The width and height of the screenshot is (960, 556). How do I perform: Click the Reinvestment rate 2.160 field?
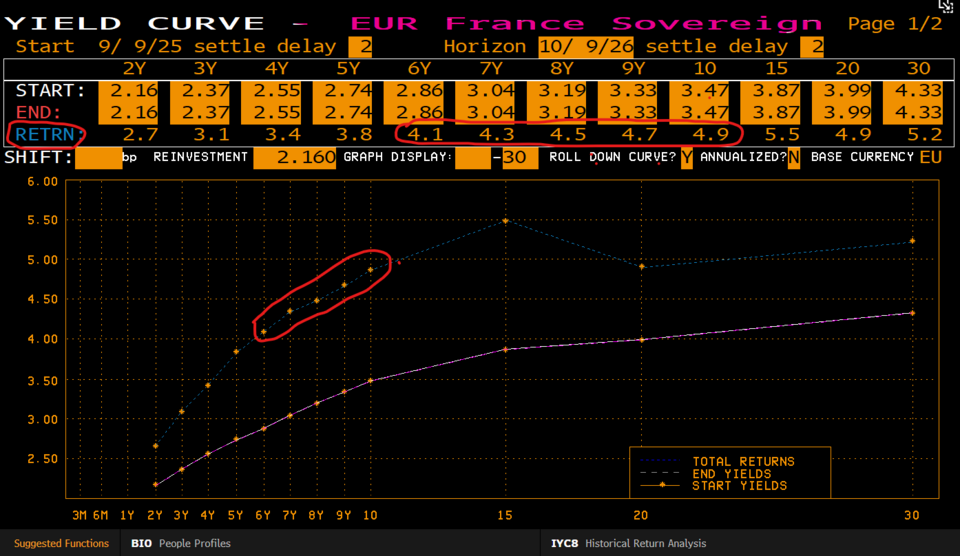click(294, 158)
